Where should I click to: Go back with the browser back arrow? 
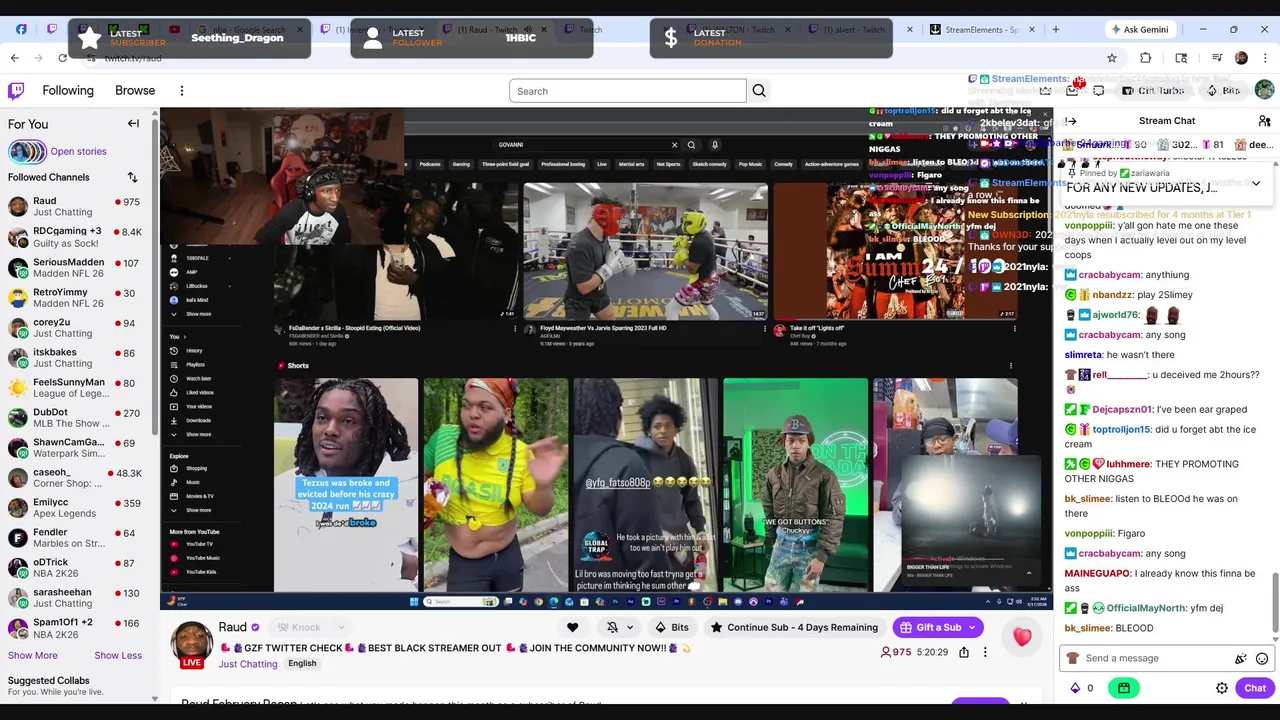[x=14, y=58]
